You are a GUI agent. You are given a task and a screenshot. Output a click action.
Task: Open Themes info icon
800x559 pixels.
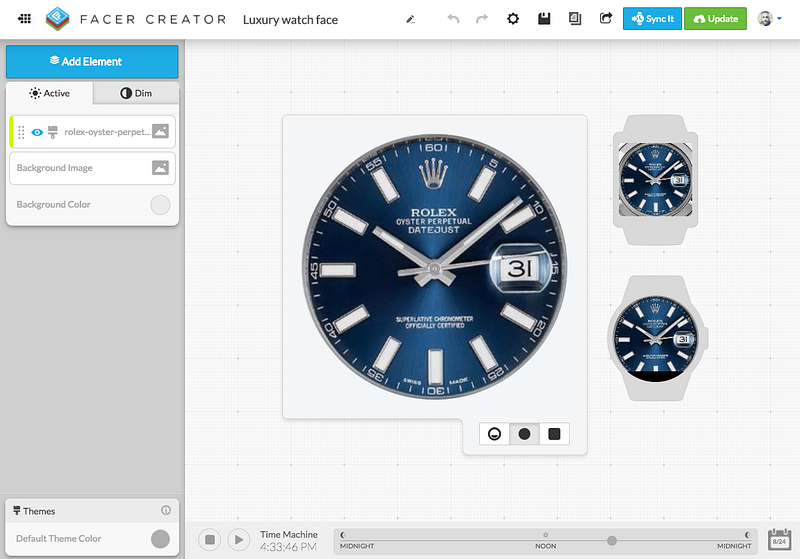coord(166,510)
